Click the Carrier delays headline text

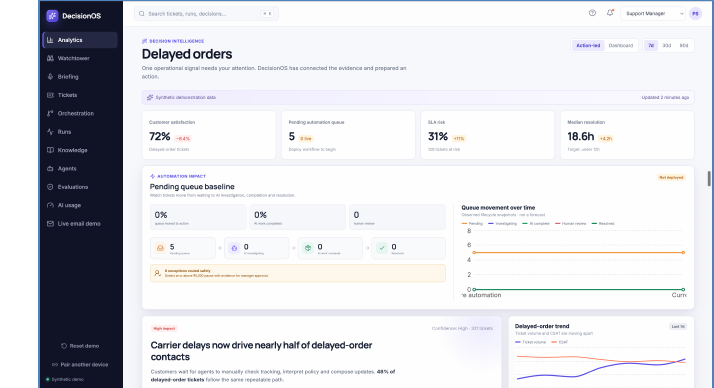261,351
